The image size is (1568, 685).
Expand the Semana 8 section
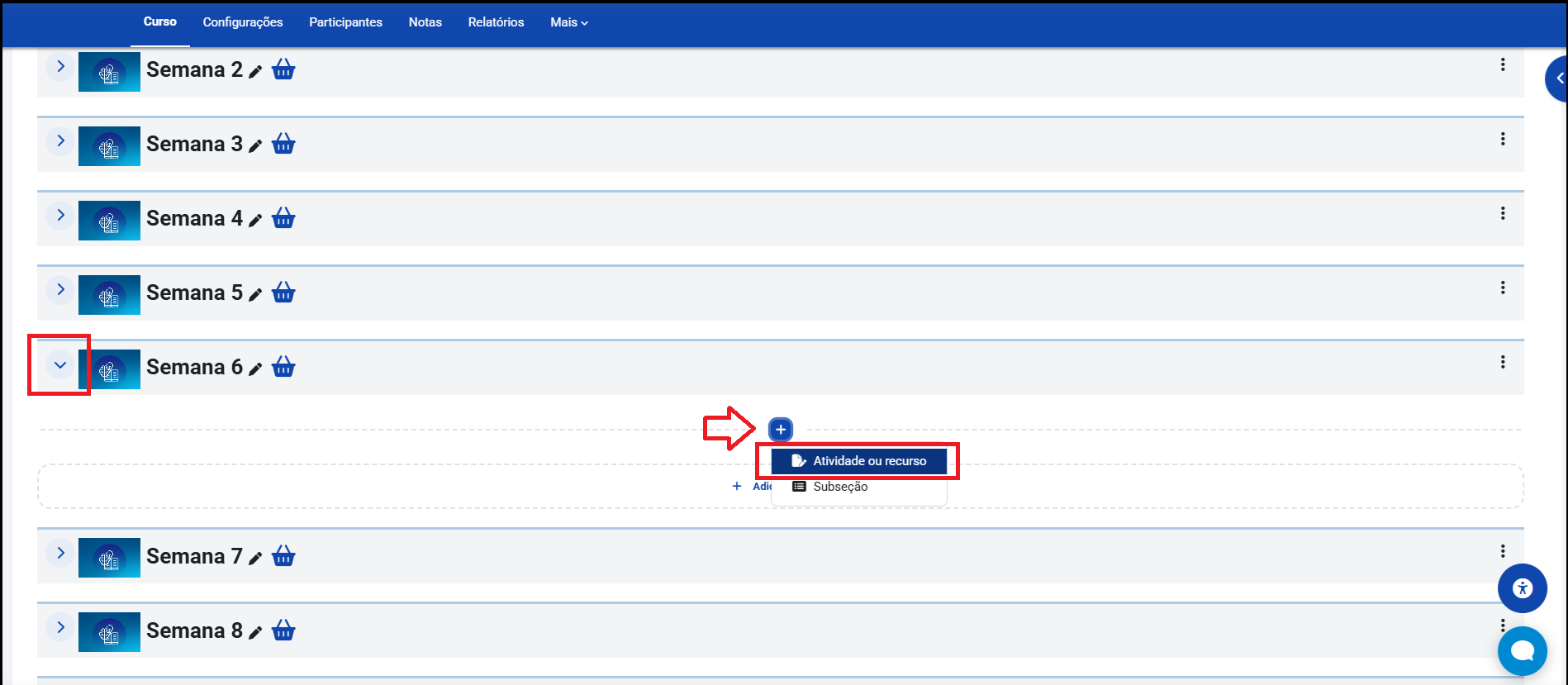pos(60,627)
